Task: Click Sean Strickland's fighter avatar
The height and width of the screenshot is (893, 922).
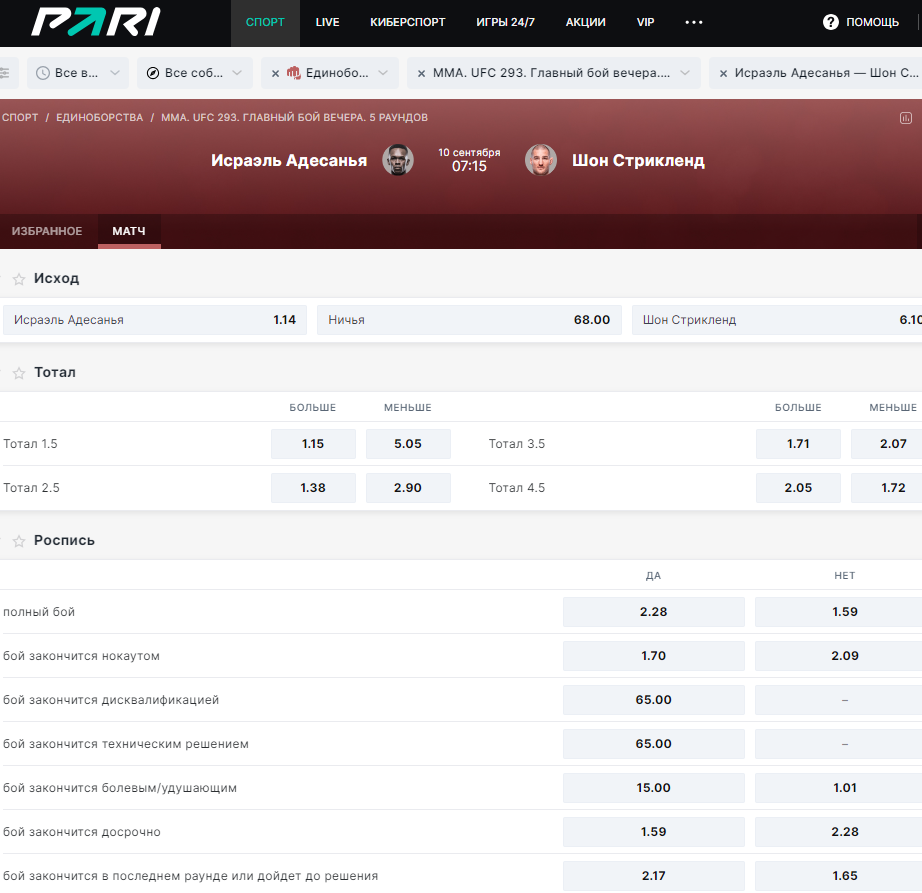Action: (541, 160)
